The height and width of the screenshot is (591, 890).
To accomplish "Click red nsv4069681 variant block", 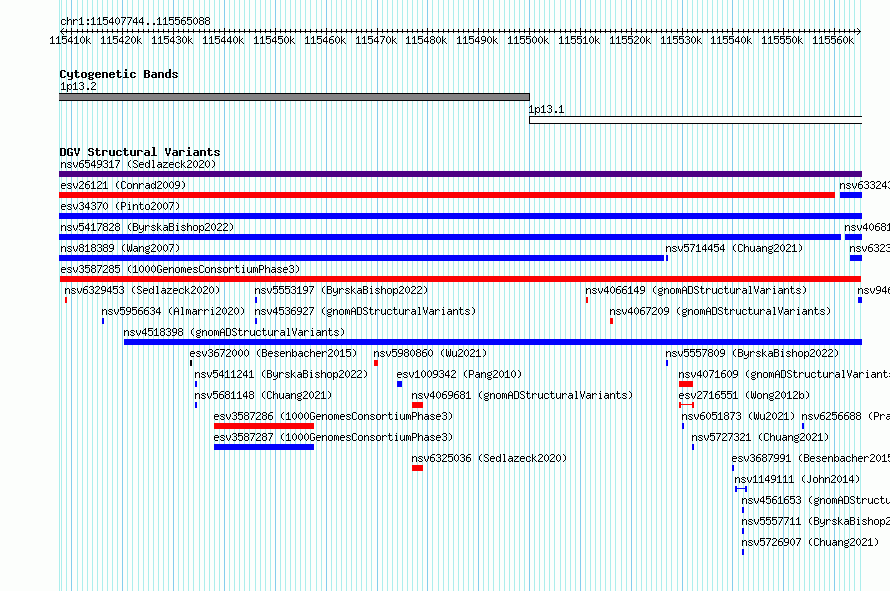I will 417,405.
